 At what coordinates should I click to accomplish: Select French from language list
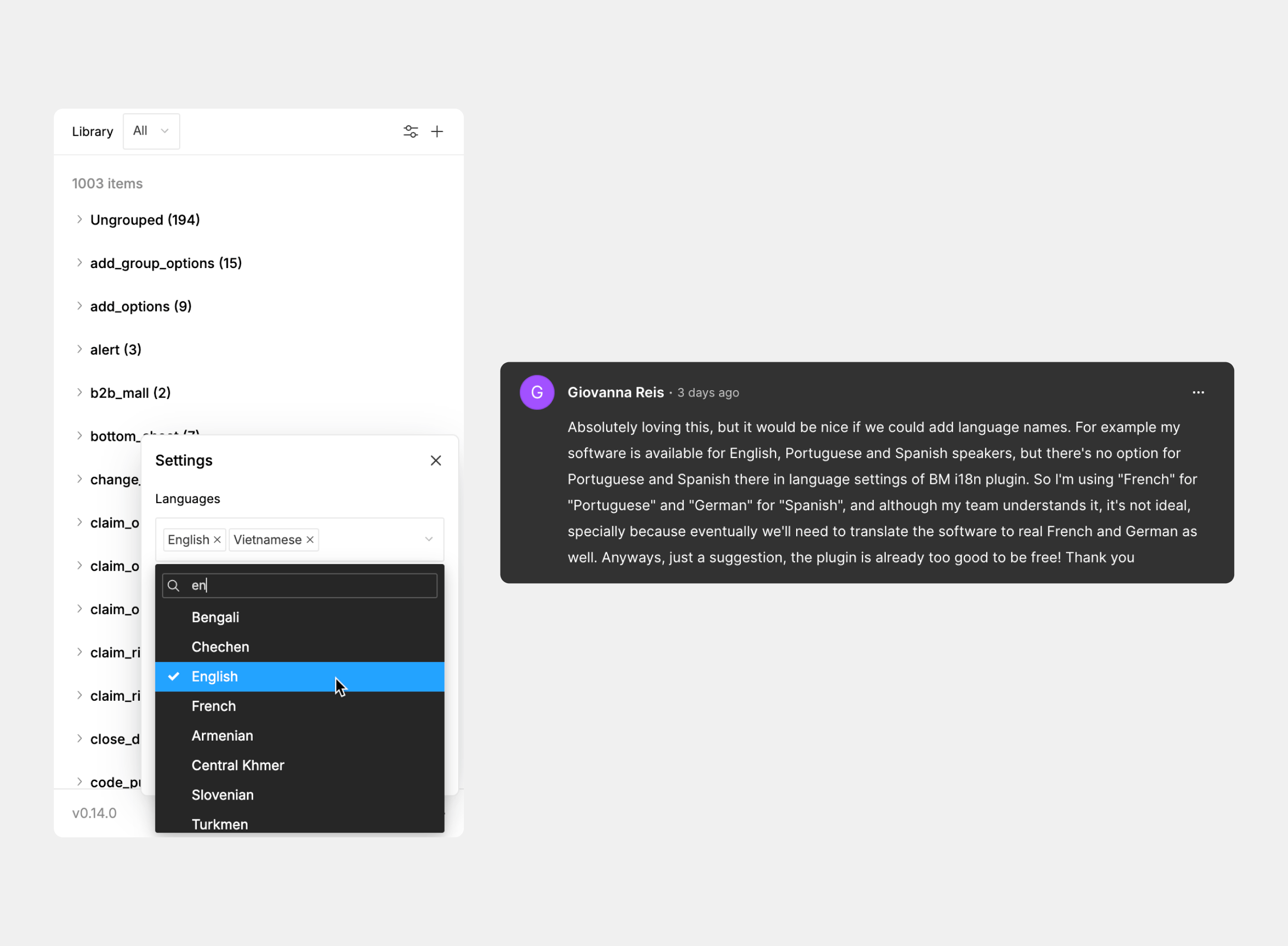tap(213, 706)
